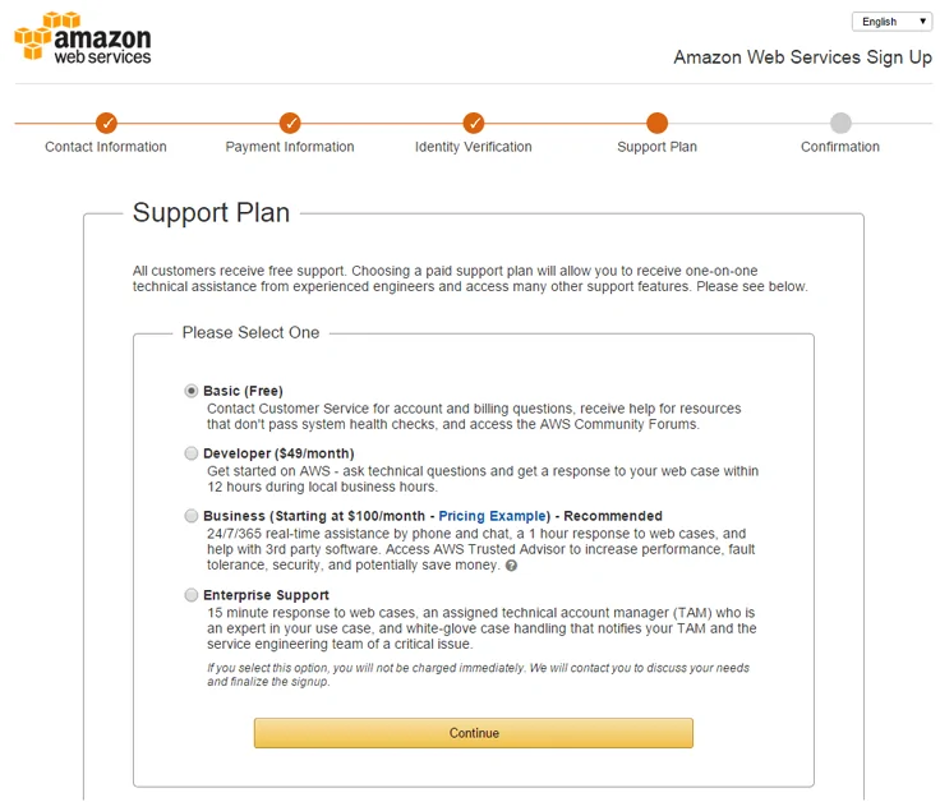Screen dimensions: 941x802
Task: Go to the Payment Information step label
Action: point(290,147)
